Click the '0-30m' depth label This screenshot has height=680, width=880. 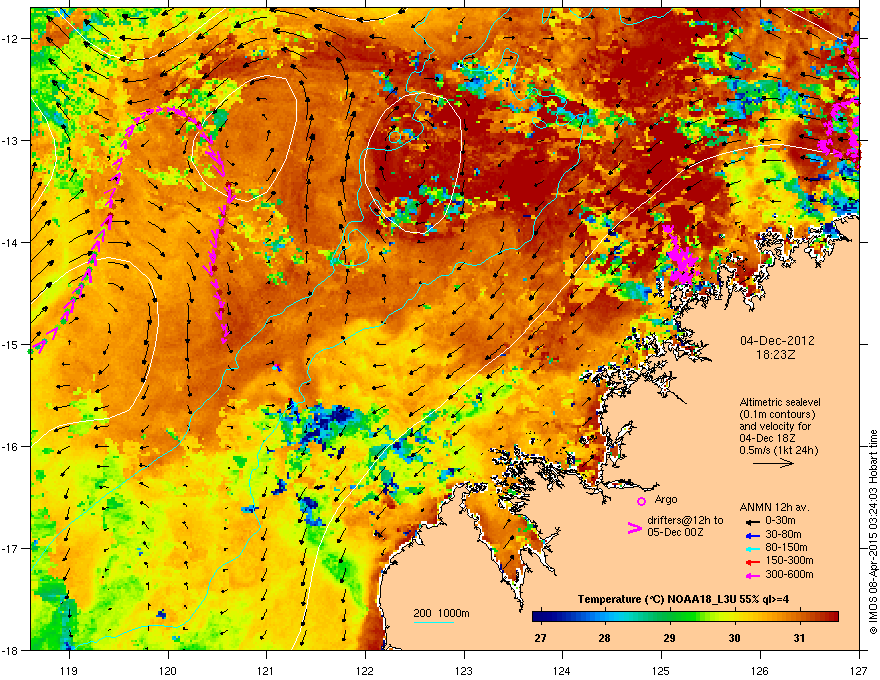click(780, 521)
